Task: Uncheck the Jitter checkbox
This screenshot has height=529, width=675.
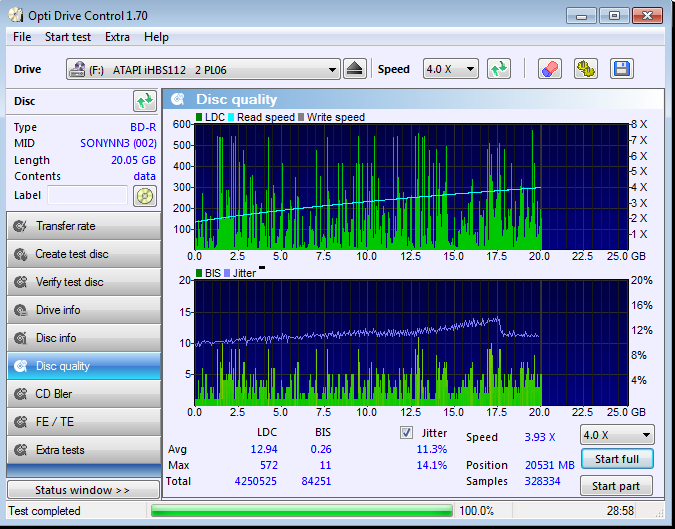Action: click(x=406, y=433)
